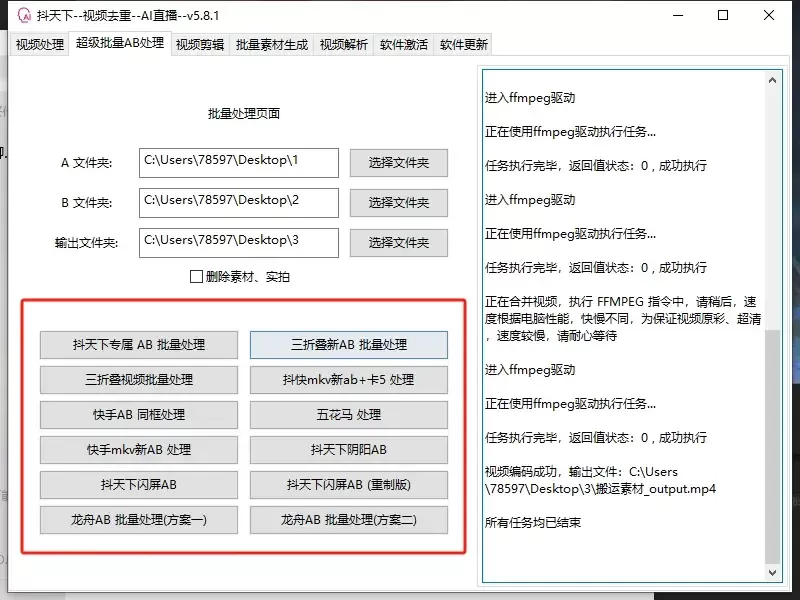
Task: Open the 视频剪辑 tab
Action: 200,45
